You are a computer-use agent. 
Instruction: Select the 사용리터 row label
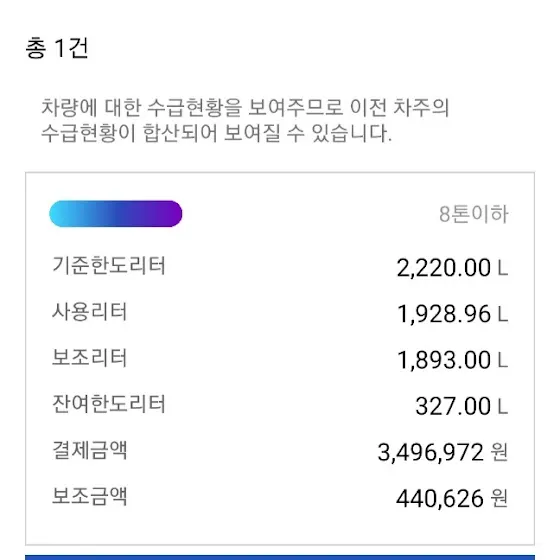tap(90, 311)
